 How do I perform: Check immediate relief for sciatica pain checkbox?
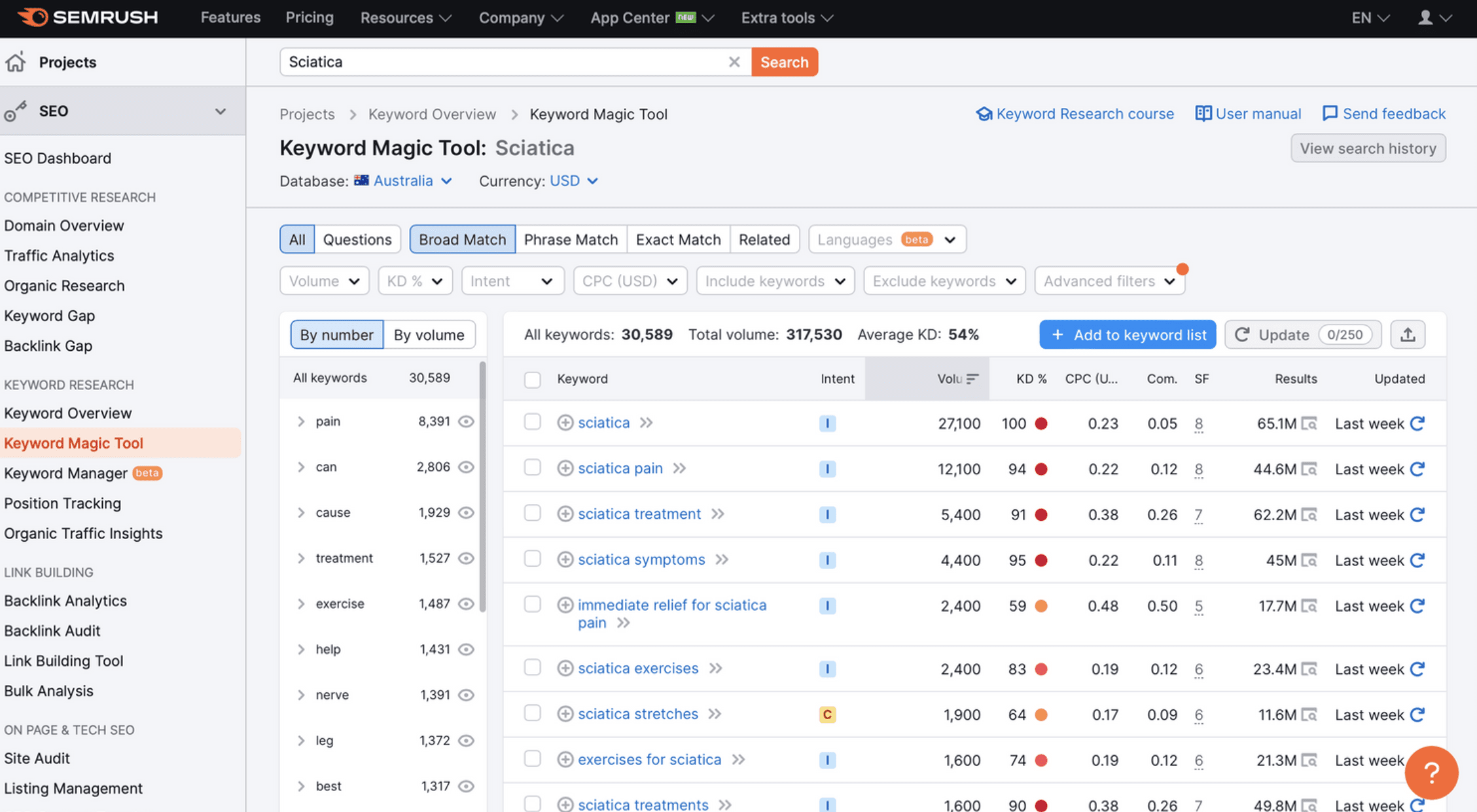pos(532,604)
